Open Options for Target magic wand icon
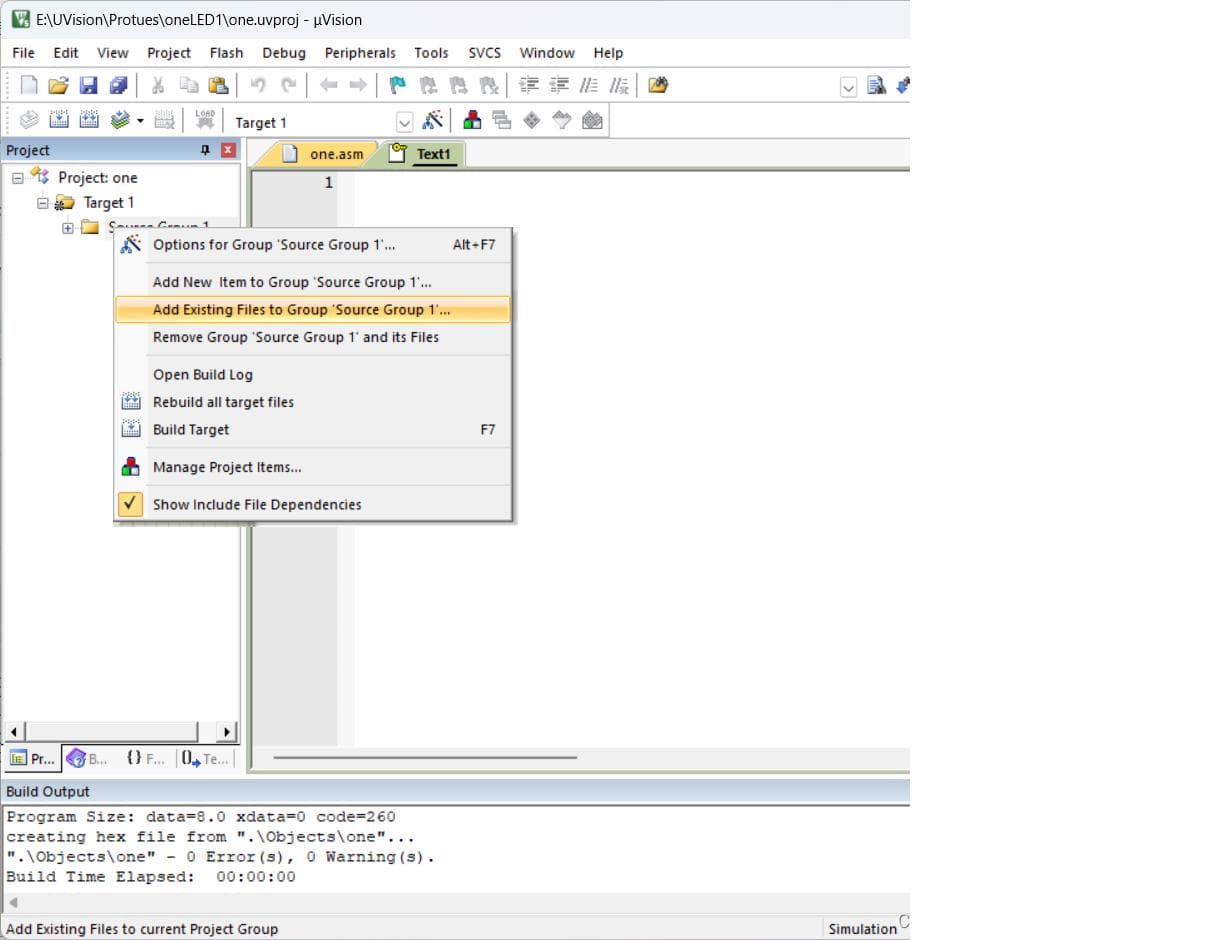1206x940 pixels. 432,121
